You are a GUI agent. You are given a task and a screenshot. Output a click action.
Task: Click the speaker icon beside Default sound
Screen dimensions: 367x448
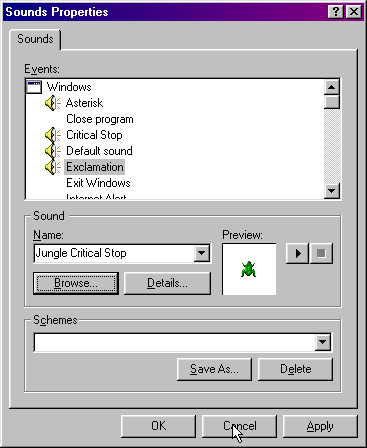point(53,151)
